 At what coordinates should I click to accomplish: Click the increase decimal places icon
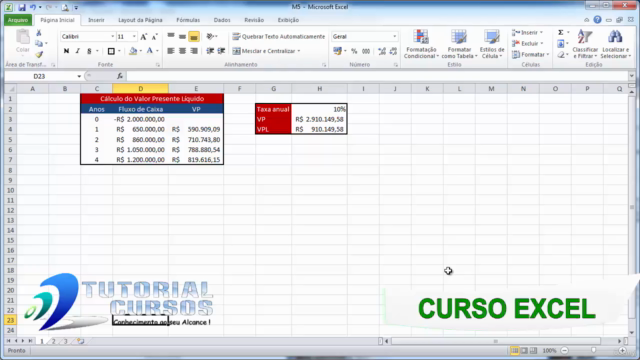click(x=382, y=51)
